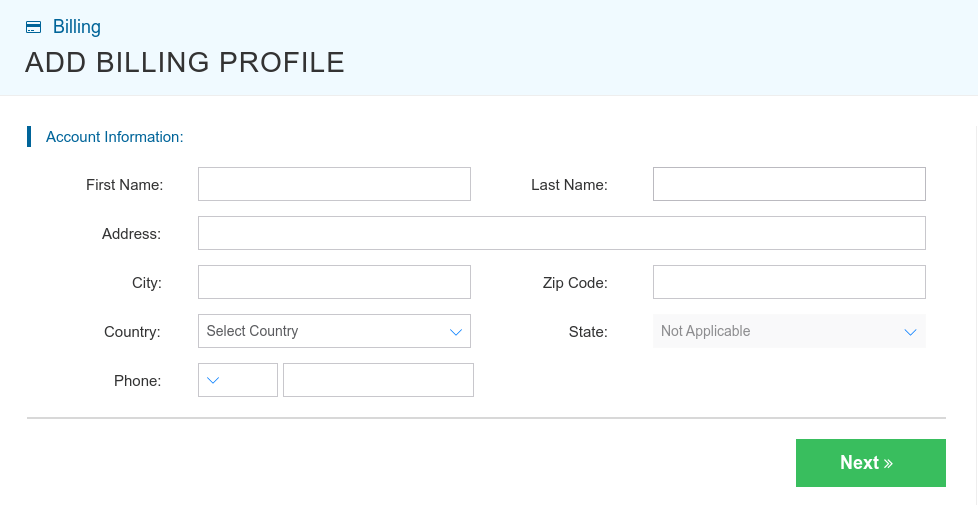Open the Select Country dropdown

[x=320, y=331]
